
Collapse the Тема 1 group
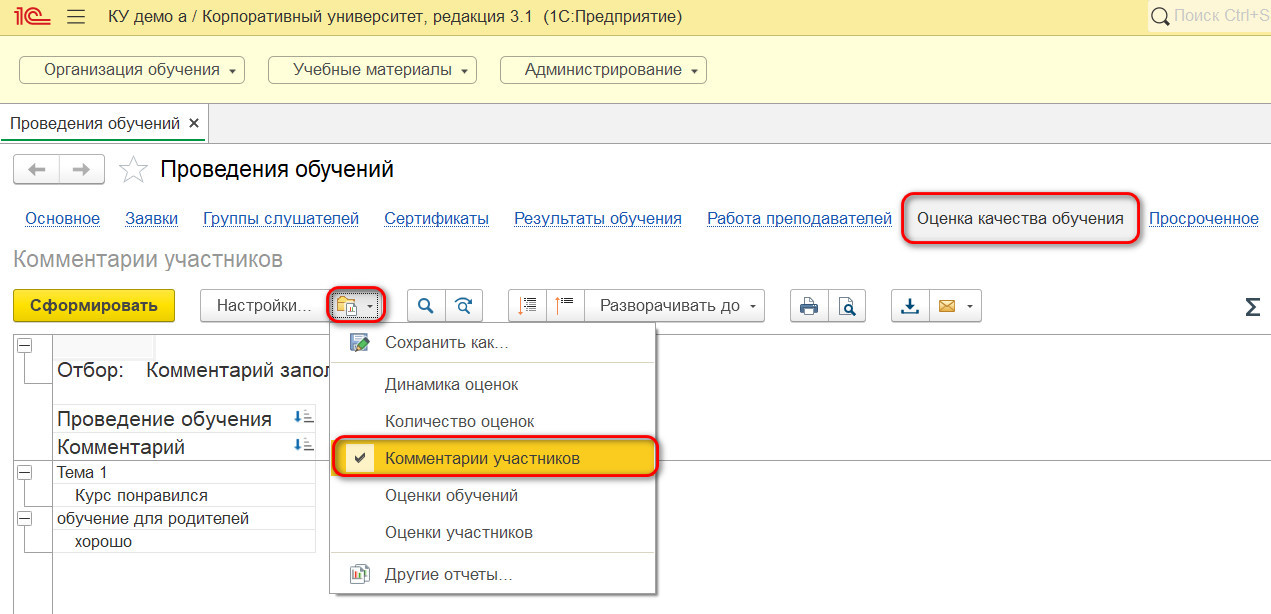[x=24, y=472]
